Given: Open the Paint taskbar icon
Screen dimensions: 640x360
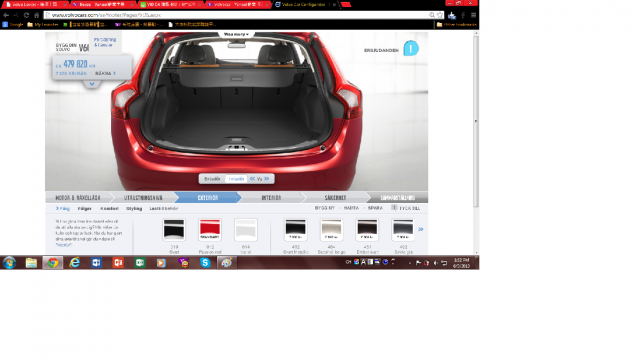Looking at the screenshot, I should 227,262.
